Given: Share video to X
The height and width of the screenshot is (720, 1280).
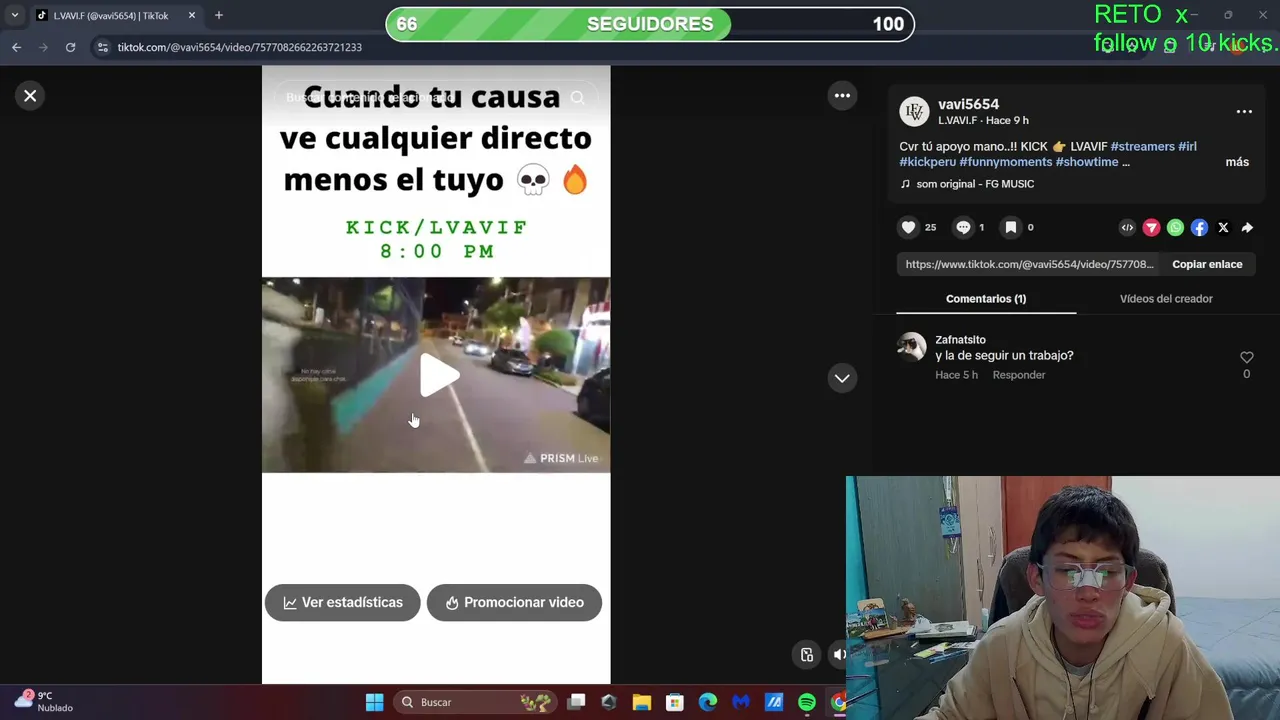Looking at the screenshot, I should (1223, 228).
